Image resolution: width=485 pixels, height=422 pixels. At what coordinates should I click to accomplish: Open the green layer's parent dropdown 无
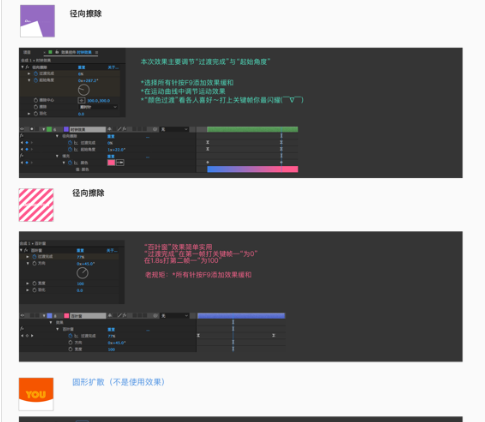coord(174,129)
